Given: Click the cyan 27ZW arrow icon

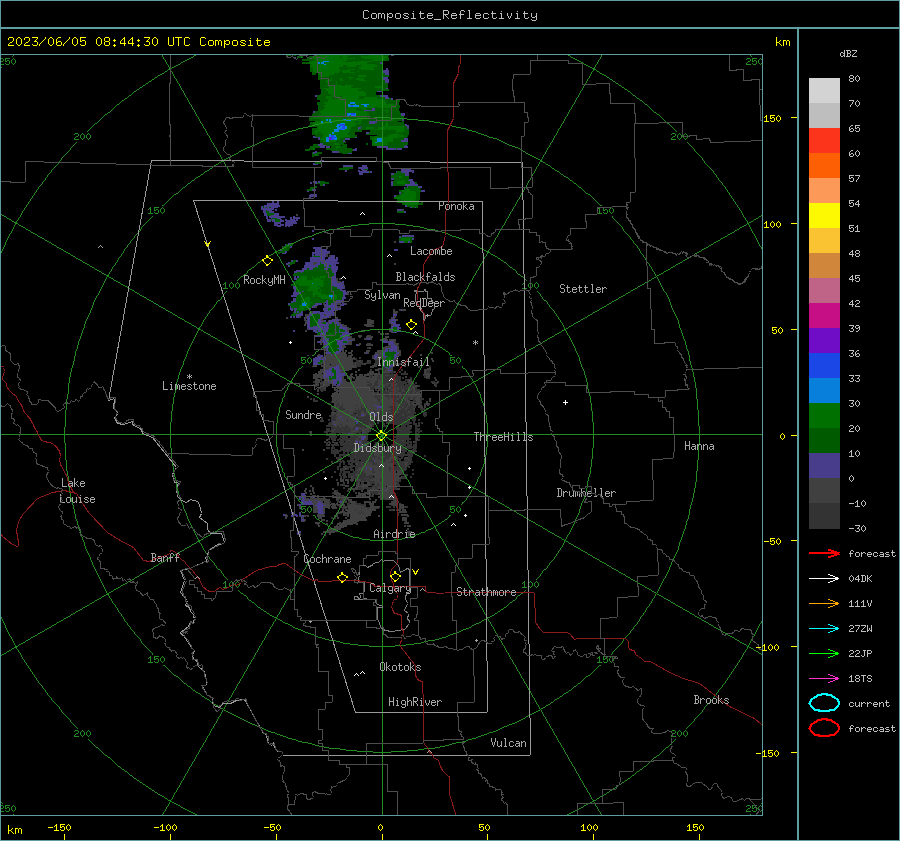Looking at the screenshot, I should point(824,629).
